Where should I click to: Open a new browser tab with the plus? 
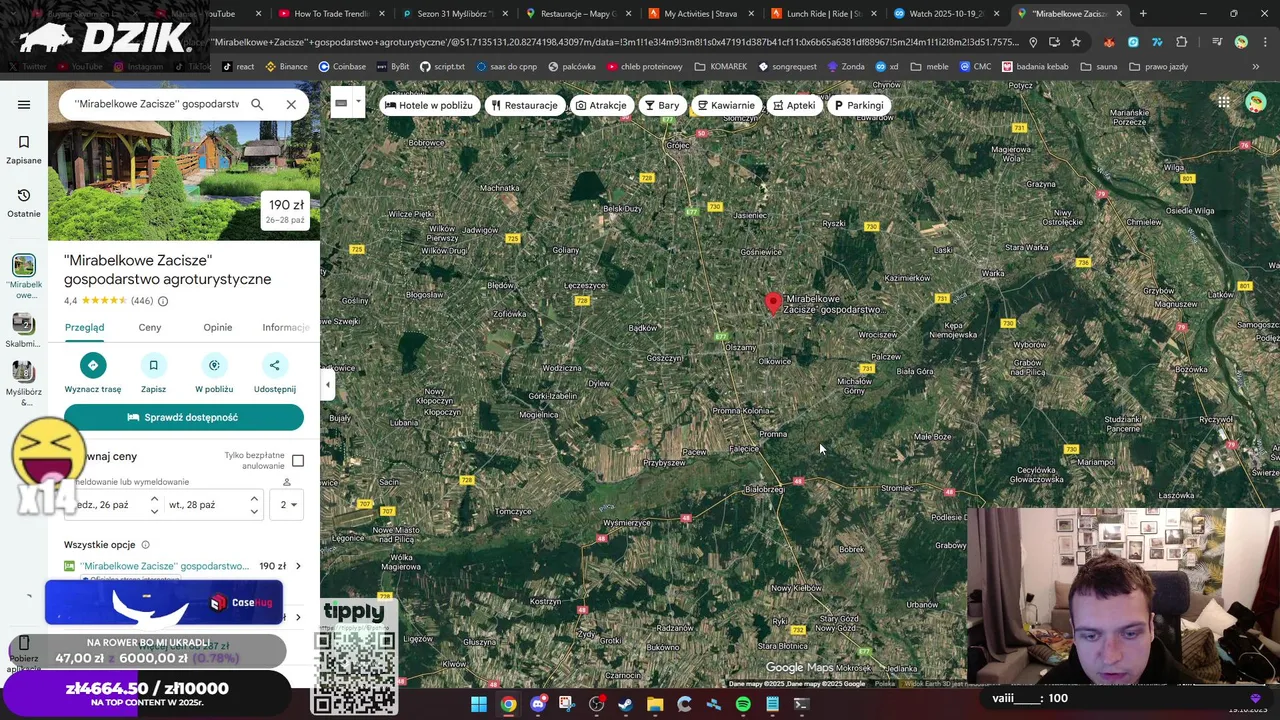pyautogui.click(x=1143, y=14)
